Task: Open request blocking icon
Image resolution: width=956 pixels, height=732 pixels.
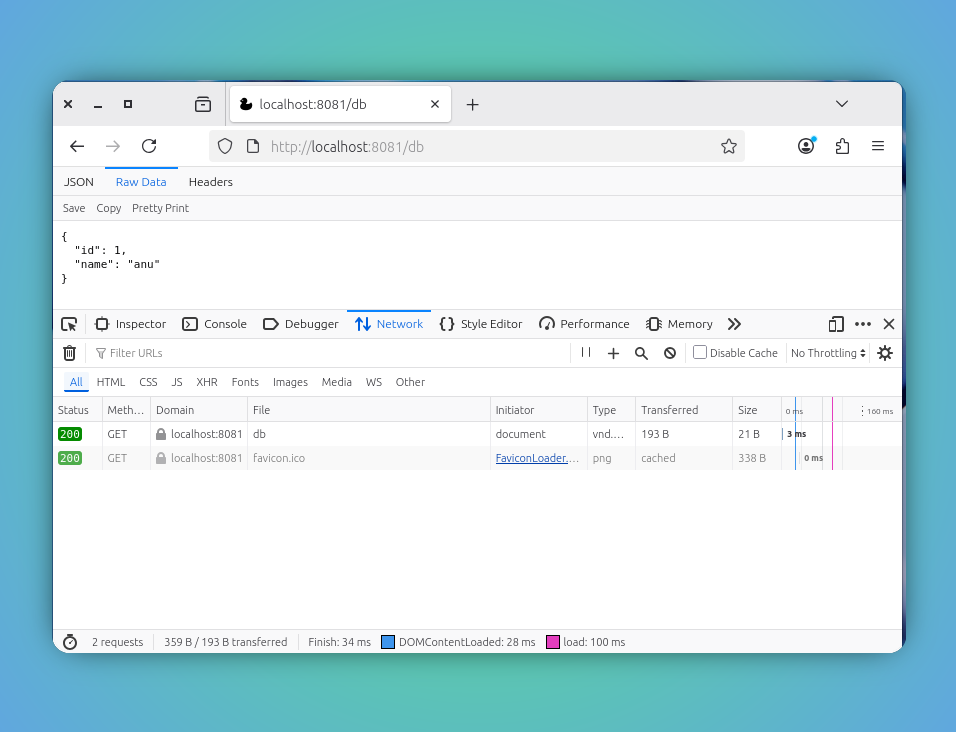Action: (670, 354)
